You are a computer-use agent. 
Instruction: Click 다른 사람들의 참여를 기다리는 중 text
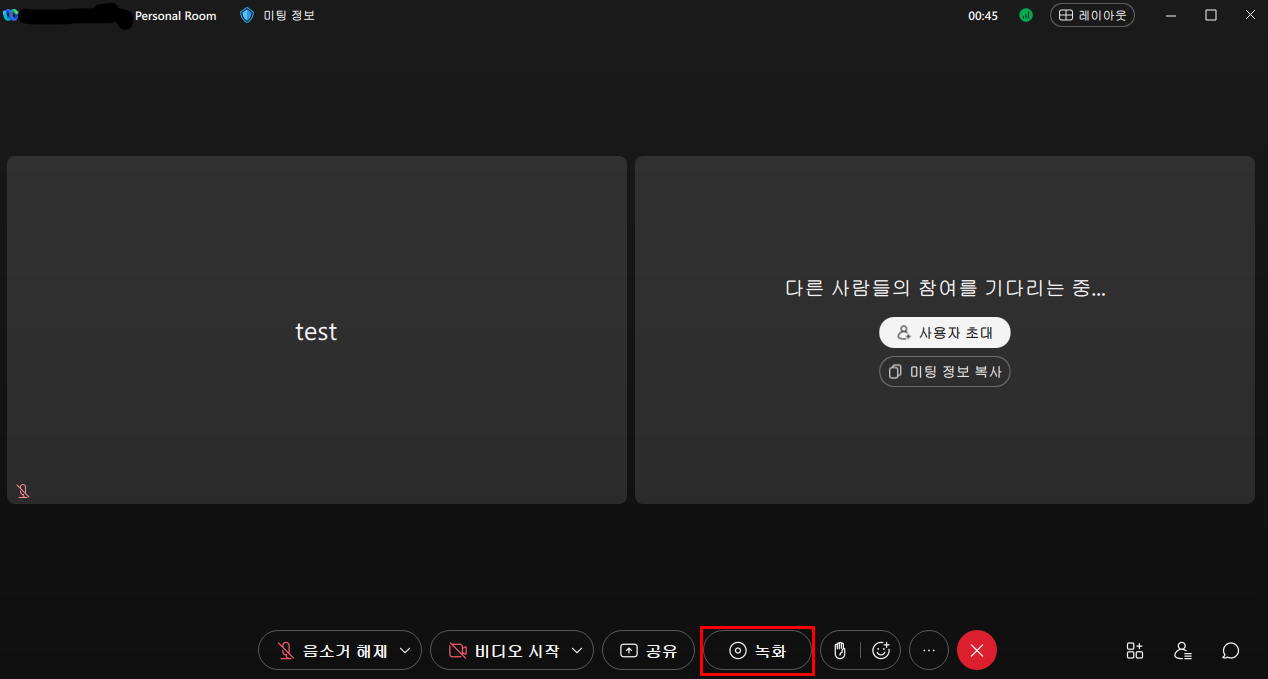[x=945, y=288]
